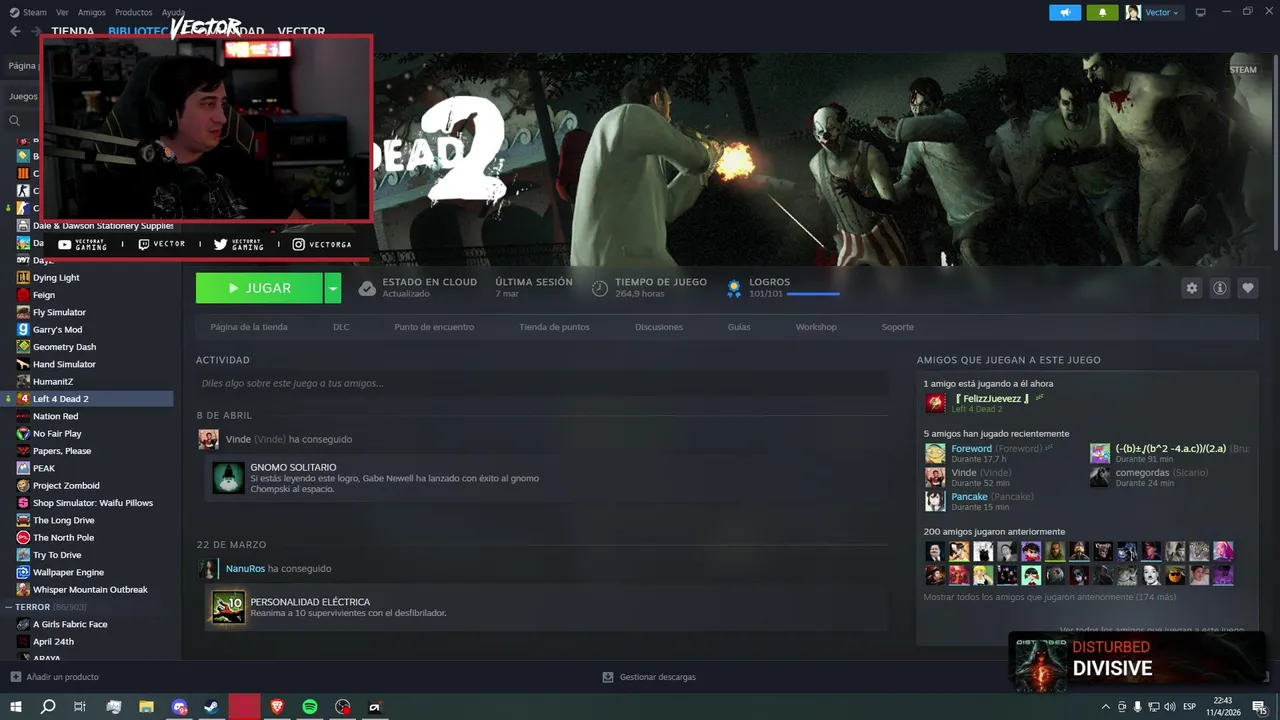
Task: Open Steam from the Windows taskbar
Action: point(212,707)
